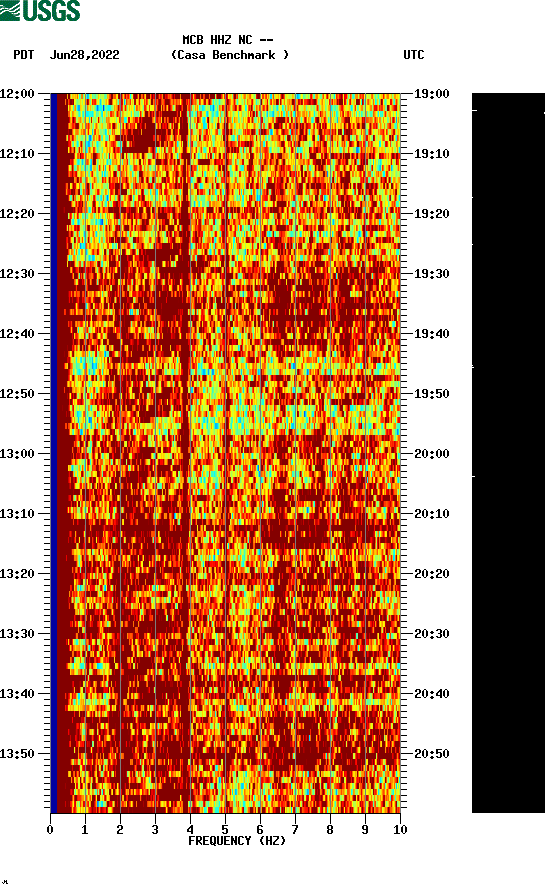Click the 20:20 UTC time label
Viewport: 552px width, 893px height.
click(x=432, y=574)
